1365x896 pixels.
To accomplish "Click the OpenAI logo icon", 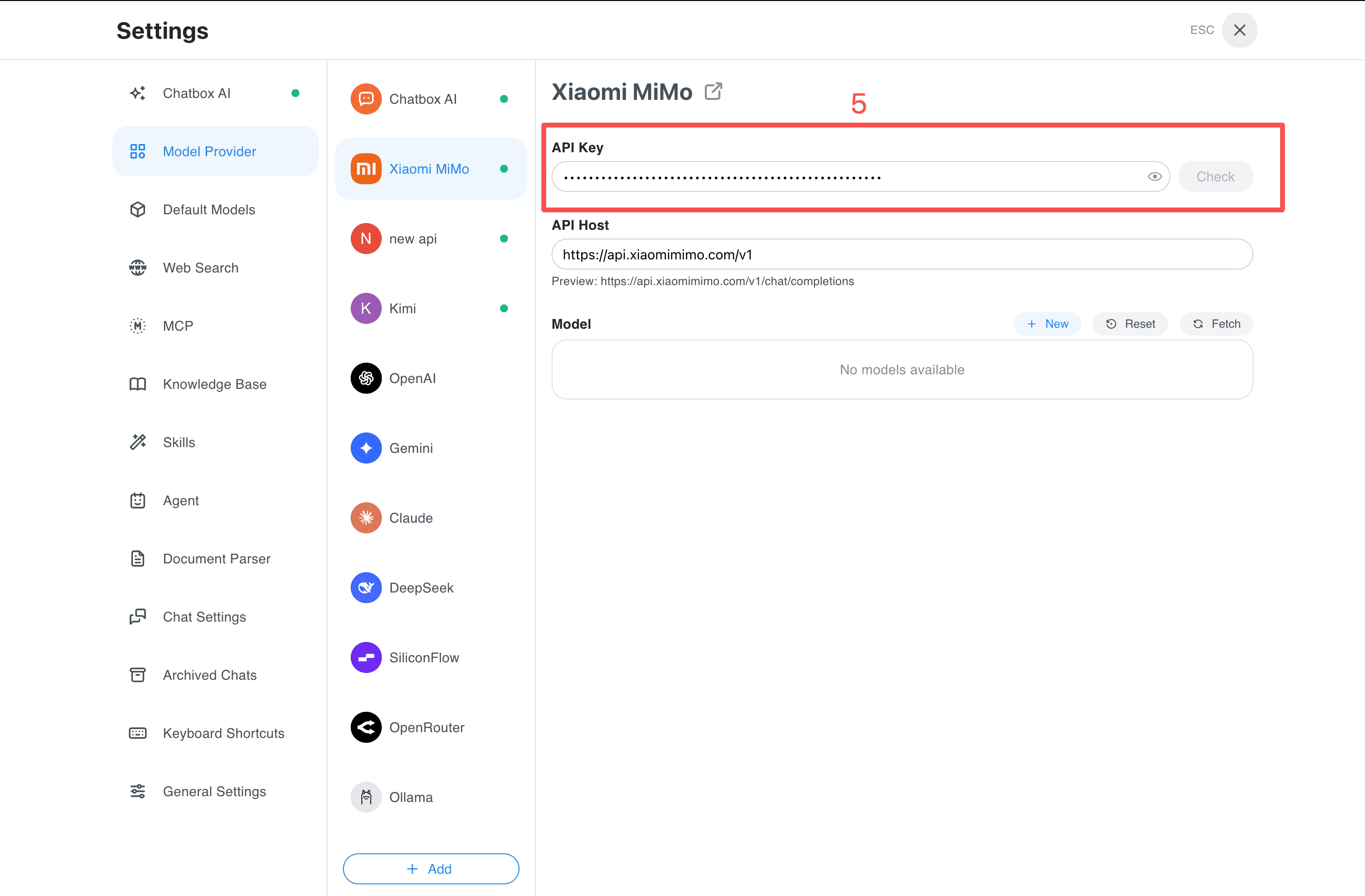I will point(366,378).
